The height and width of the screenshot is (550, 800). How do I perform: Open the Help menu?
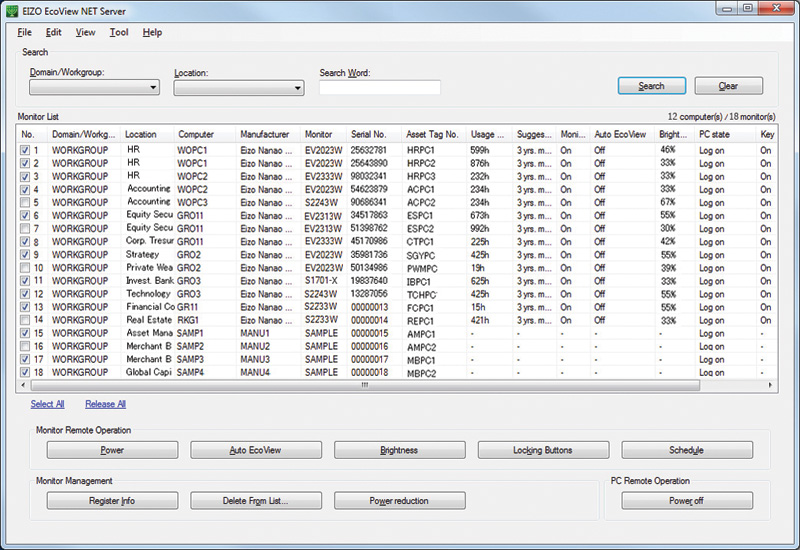(x=152, y=32)
